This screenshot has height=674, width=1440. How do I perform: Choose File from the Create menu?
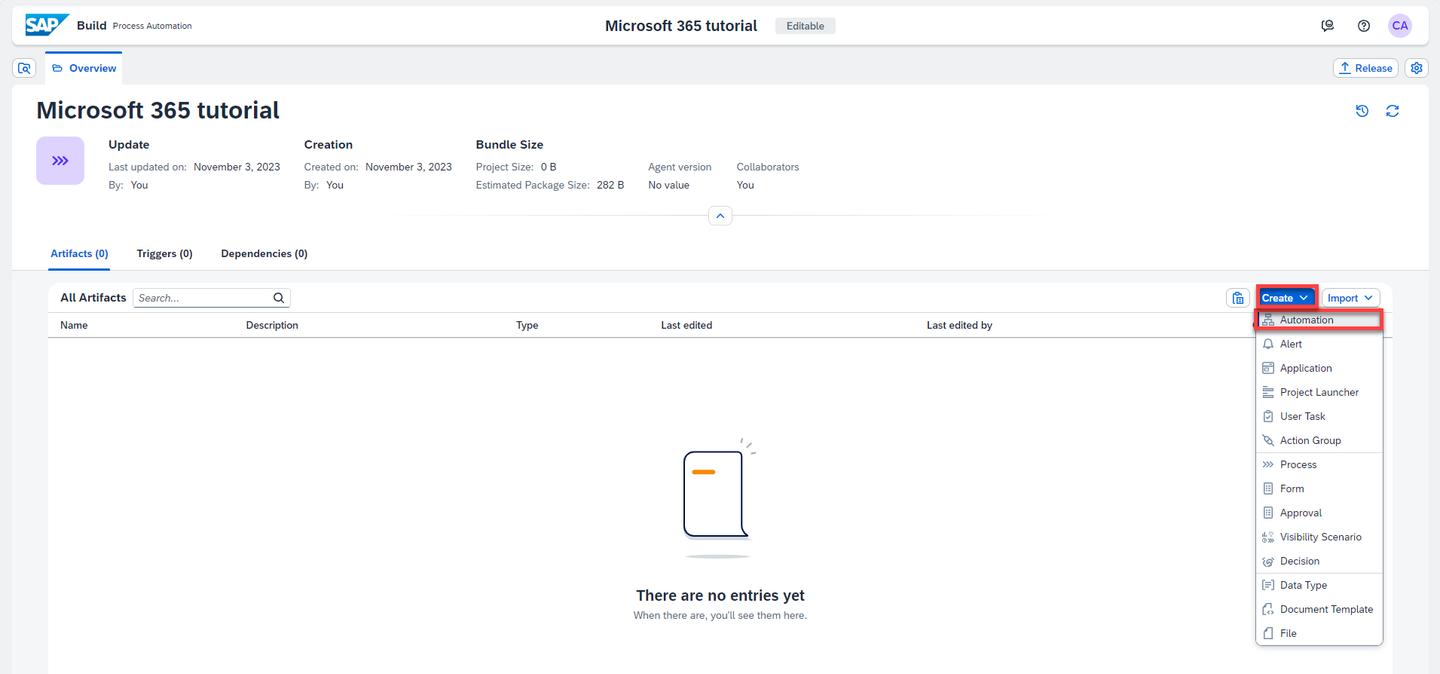click(1319, 633)
